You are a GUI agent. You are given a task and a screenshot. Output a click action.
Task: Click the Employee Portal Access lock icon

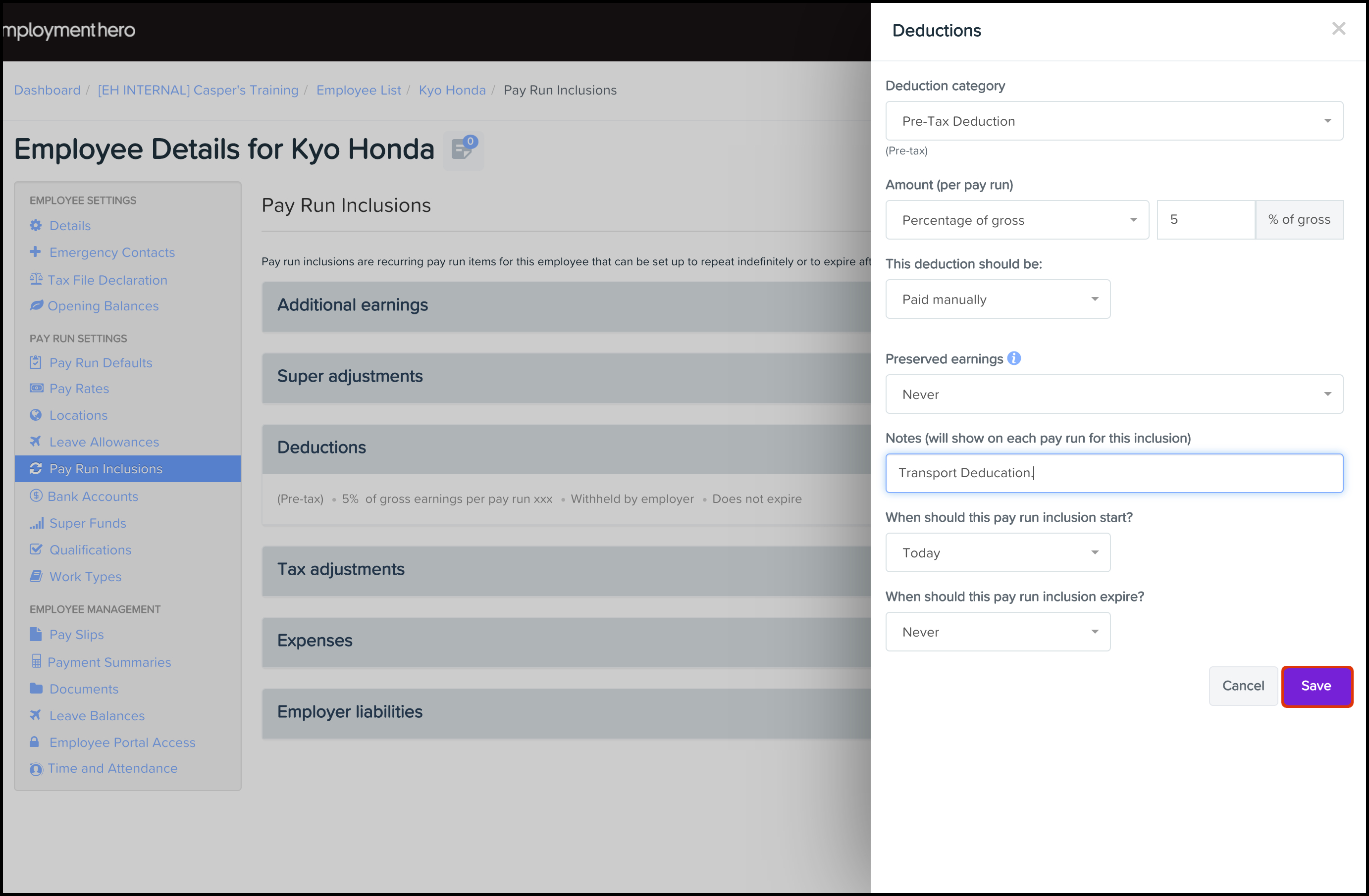tap(35, 742)
